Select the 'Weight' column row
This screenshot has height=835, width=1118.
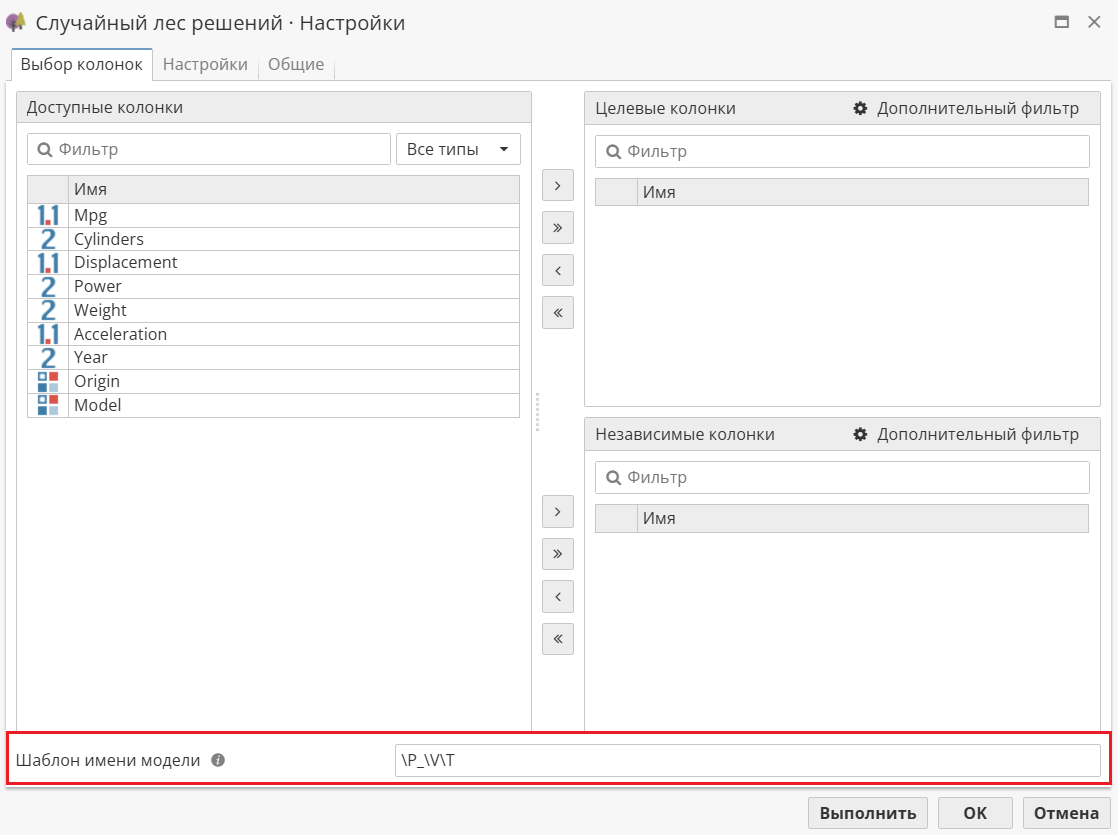[x=273, y=310]
